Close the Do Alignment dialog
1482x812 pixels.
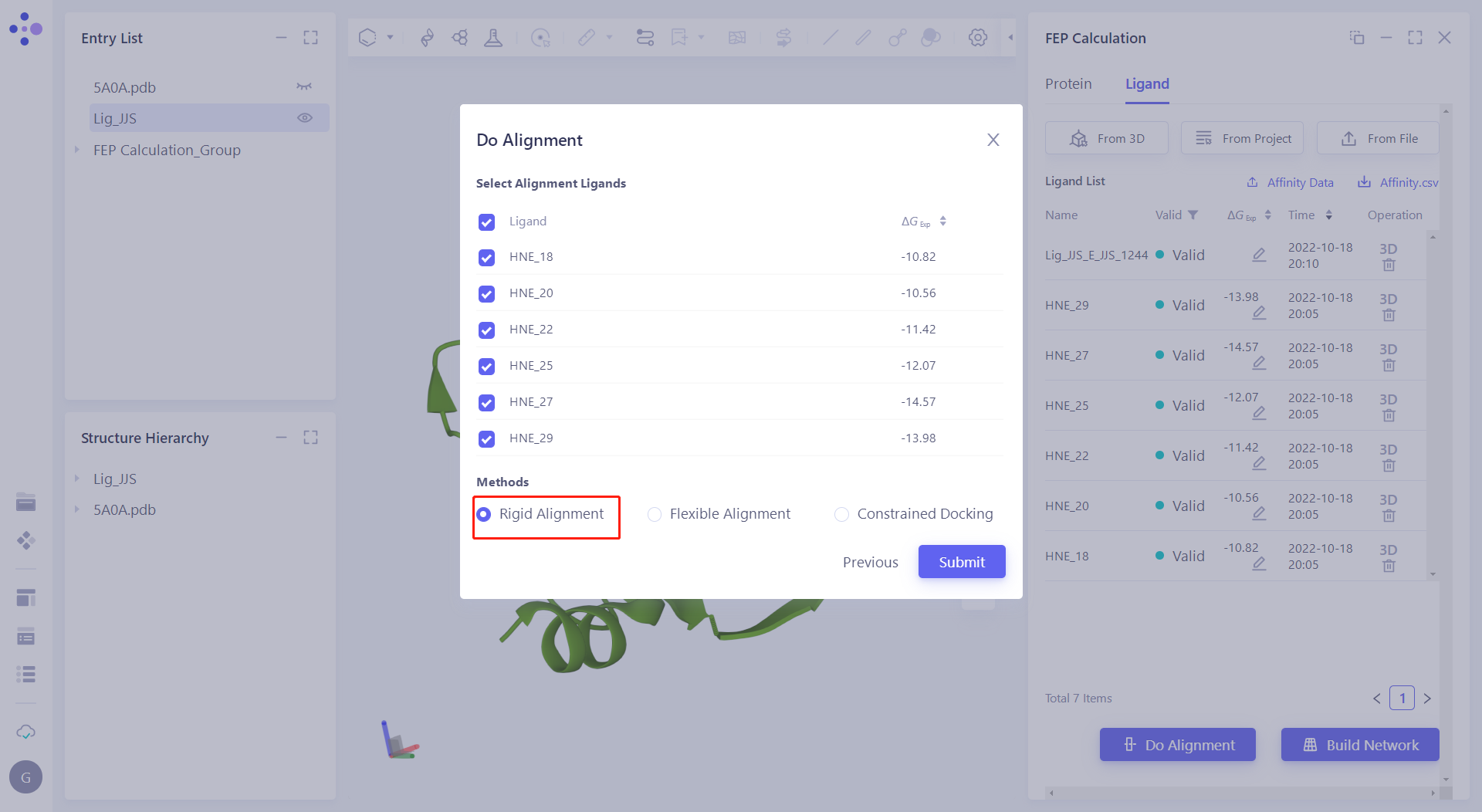coord(993,140)
